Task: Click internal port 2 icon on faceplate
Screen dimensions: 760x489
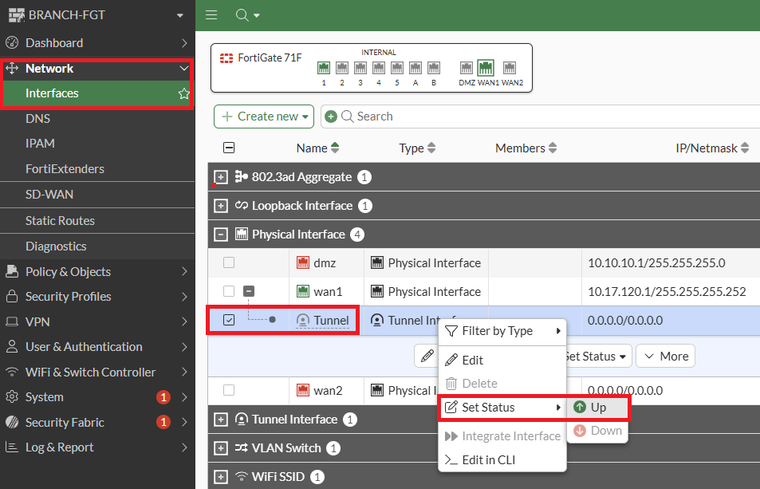Action: pos(342,67)
